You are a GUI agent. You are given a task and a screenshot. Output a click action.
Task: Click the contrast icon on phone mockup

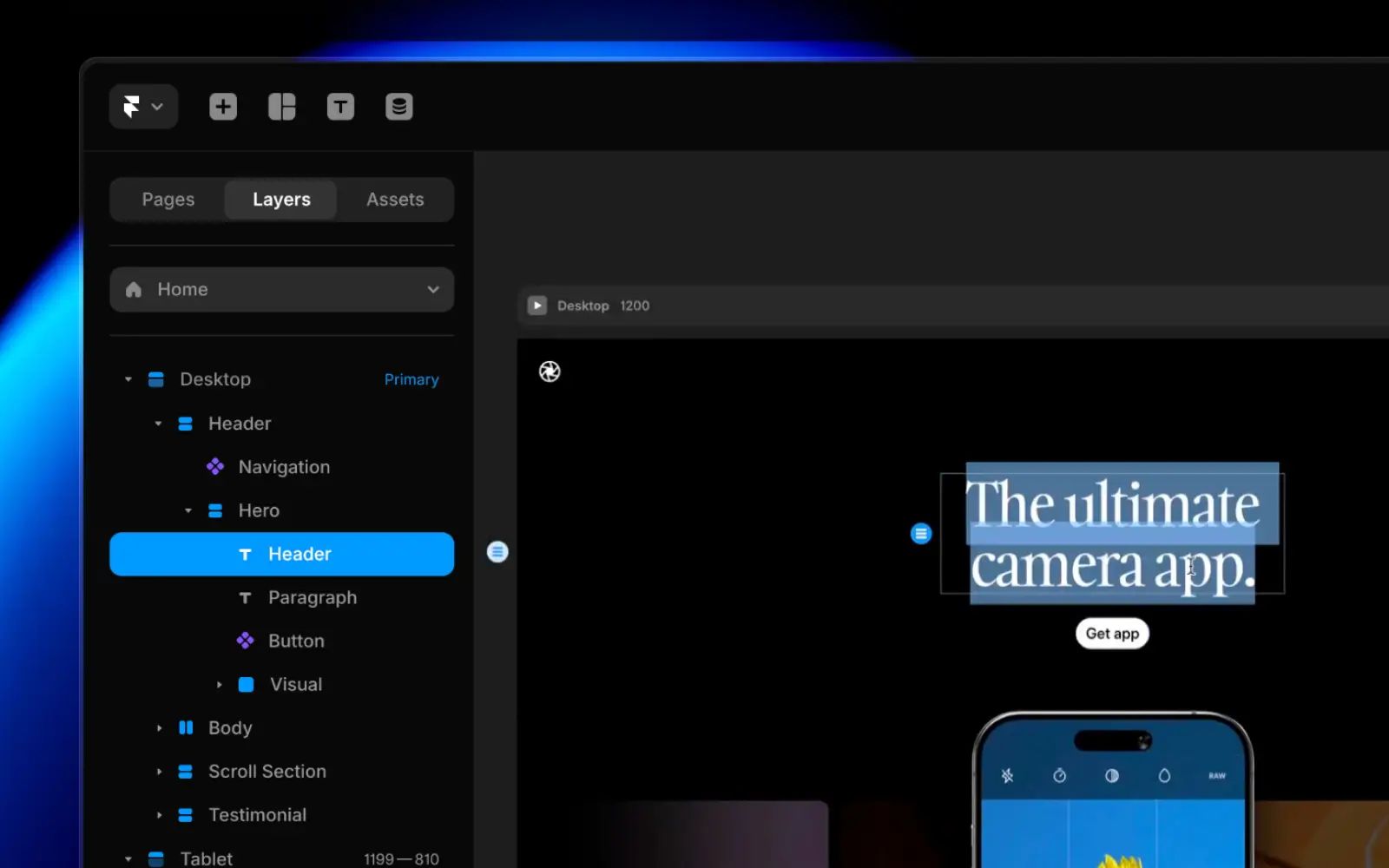1112,776
